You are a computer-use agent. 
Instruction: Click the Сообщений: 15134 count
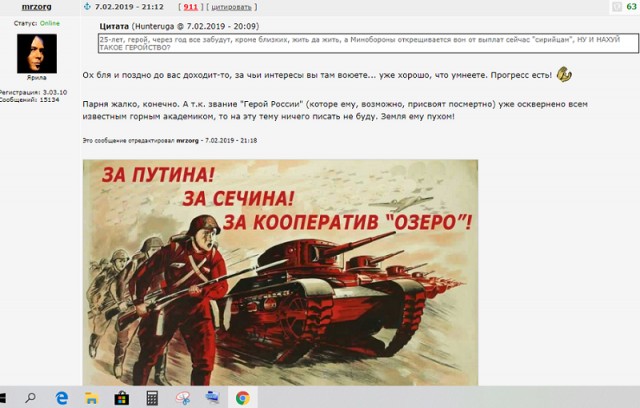[29, 100]
